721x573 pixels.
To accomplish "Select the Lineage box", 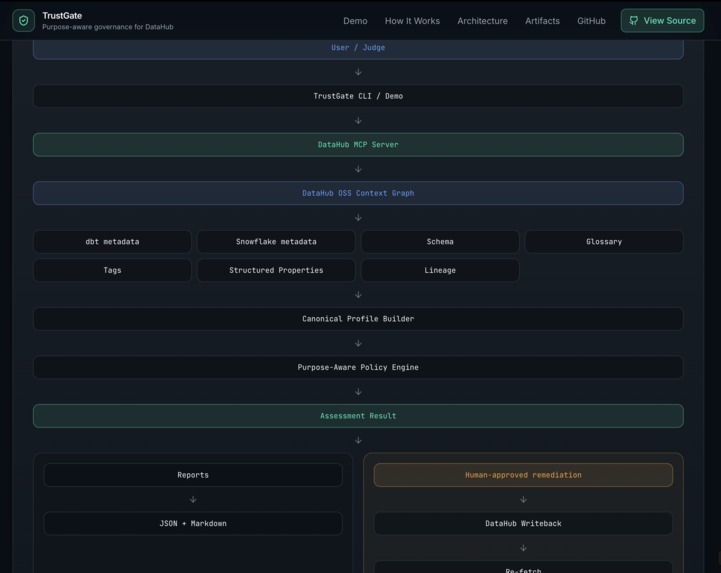I will click(440, 270).
